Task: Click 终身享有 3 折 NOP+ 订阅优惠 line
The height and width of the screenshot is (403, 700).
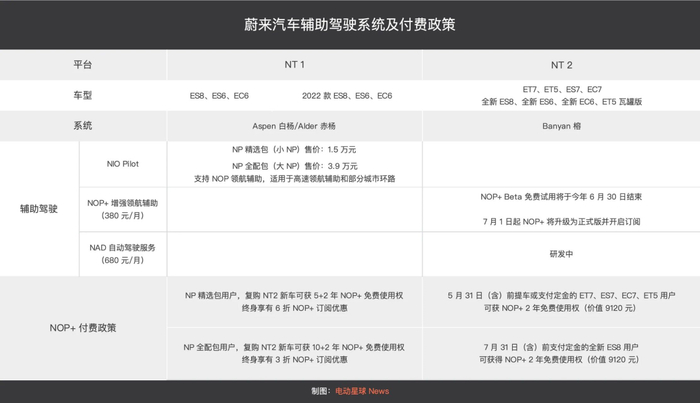Action: pos(295,360)
